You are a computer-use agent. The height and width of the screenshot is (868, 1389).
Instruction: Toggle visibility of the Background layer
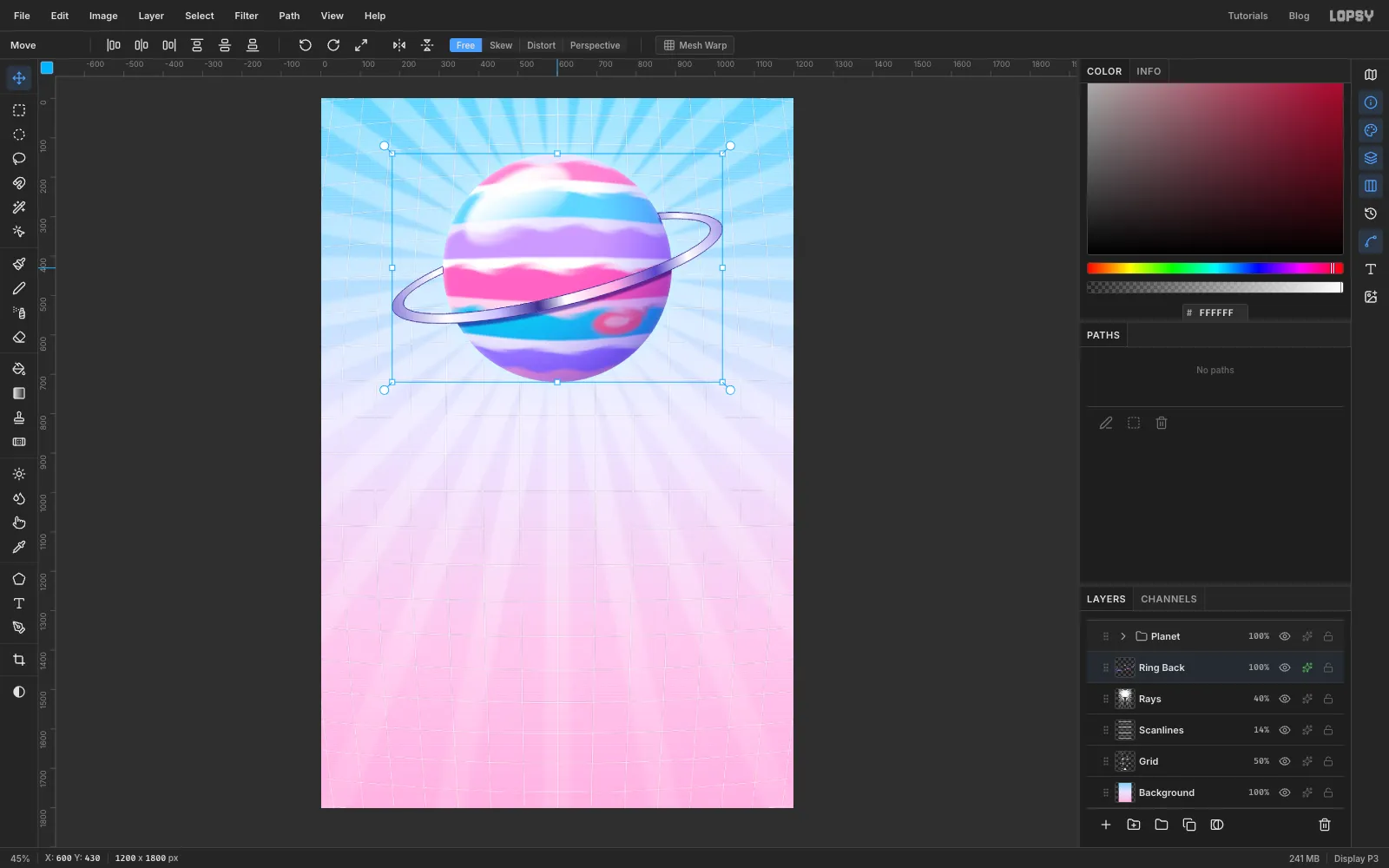click(1285, 792)
